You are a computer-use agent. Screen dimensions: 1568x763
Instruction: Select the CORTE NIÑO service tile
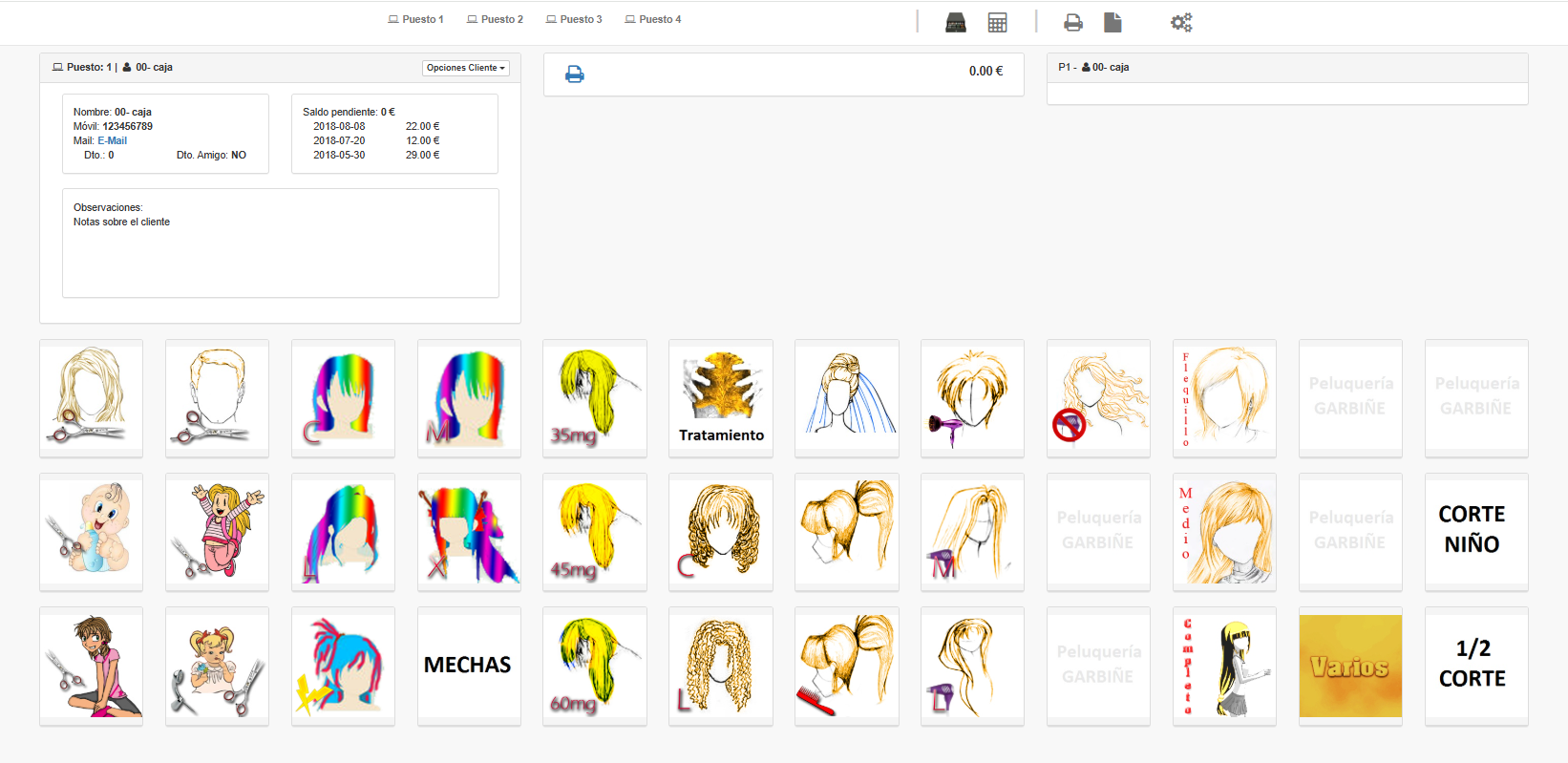(x=1476, y=532)
